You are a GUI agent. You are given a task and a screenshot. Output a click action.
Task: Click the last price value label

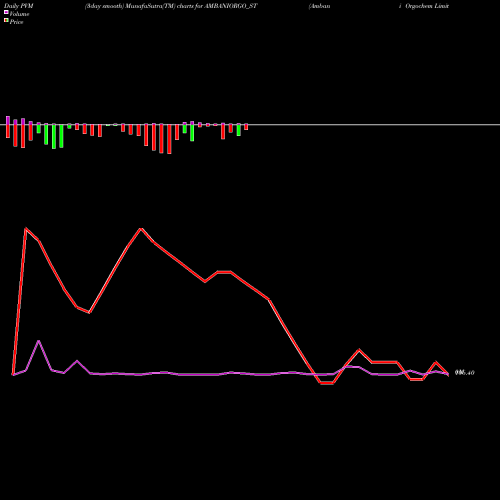point(465,373)
